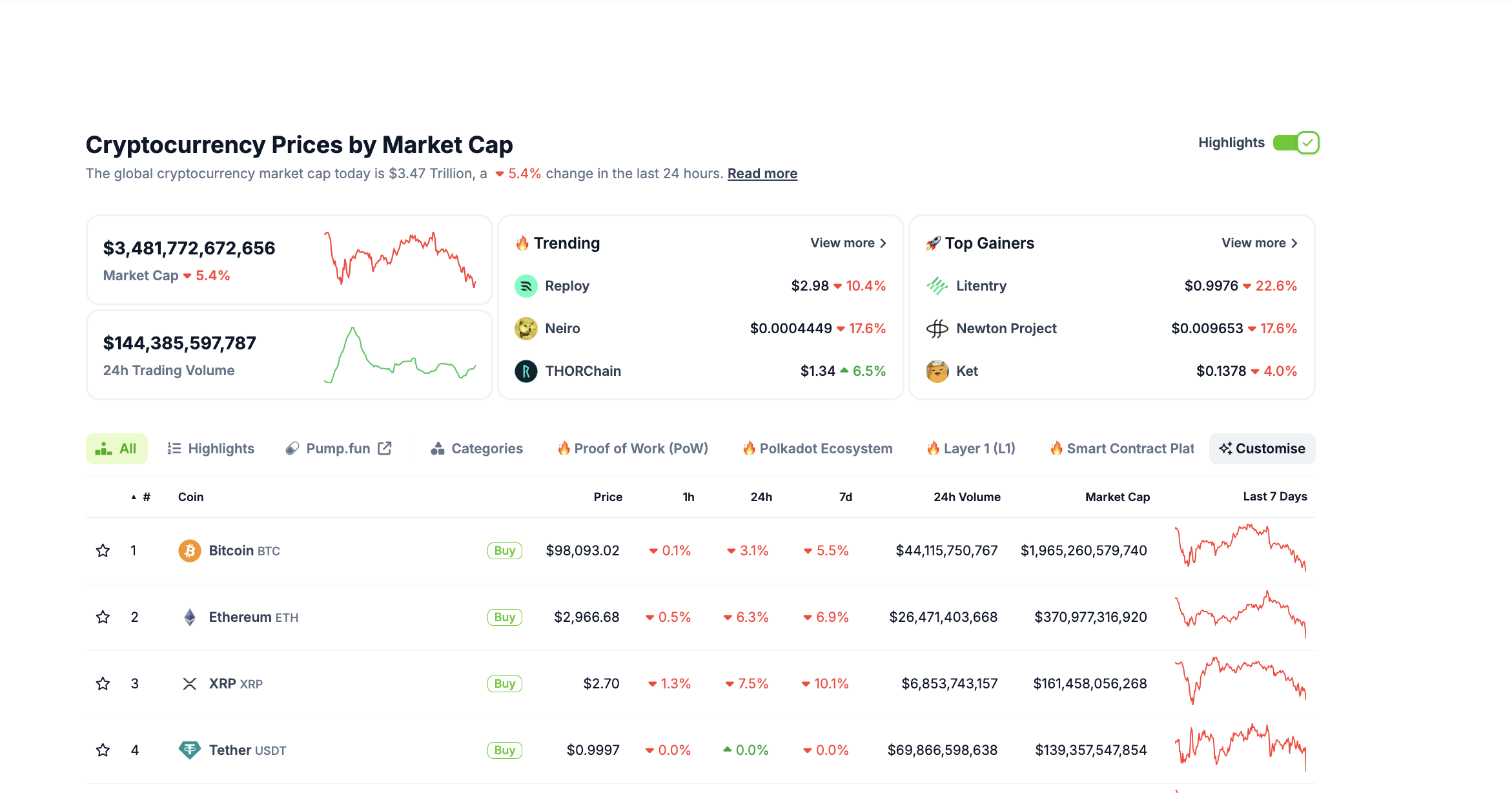The image size is (1512, 793).
Task: Click the Tether logo icon
Action: coord(189,750)
